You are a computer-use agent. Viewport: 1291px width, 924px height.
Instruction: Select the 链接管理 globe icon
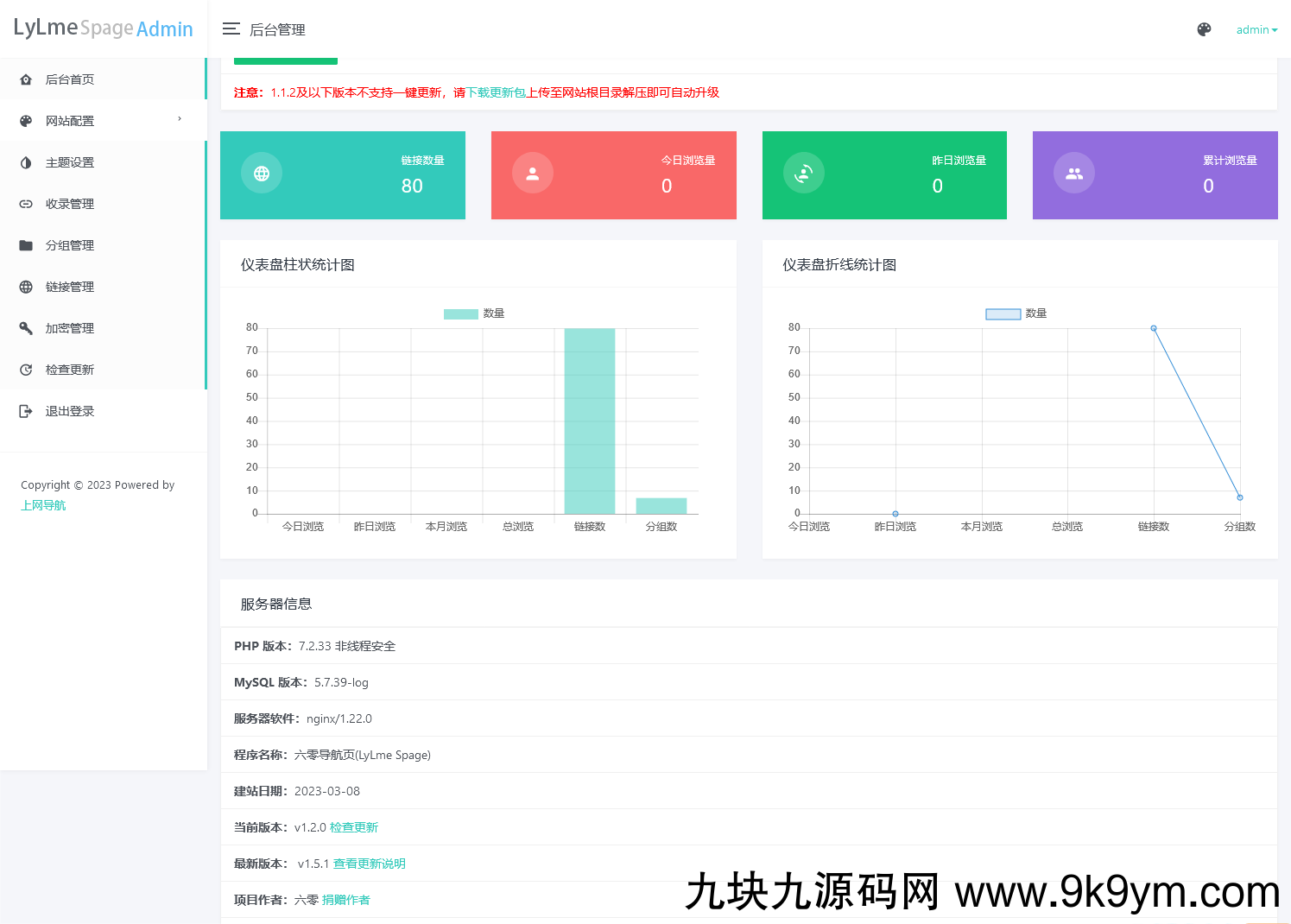point(26,286)
